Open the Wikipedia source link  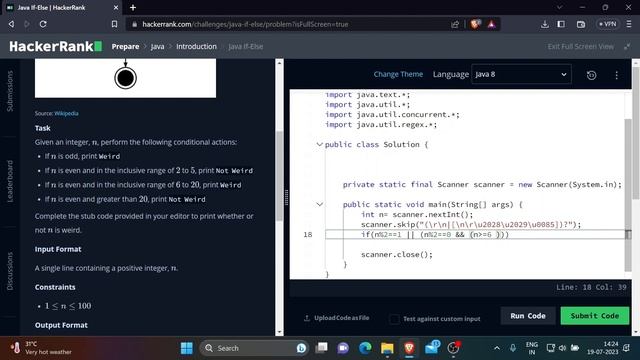[66, 113]
